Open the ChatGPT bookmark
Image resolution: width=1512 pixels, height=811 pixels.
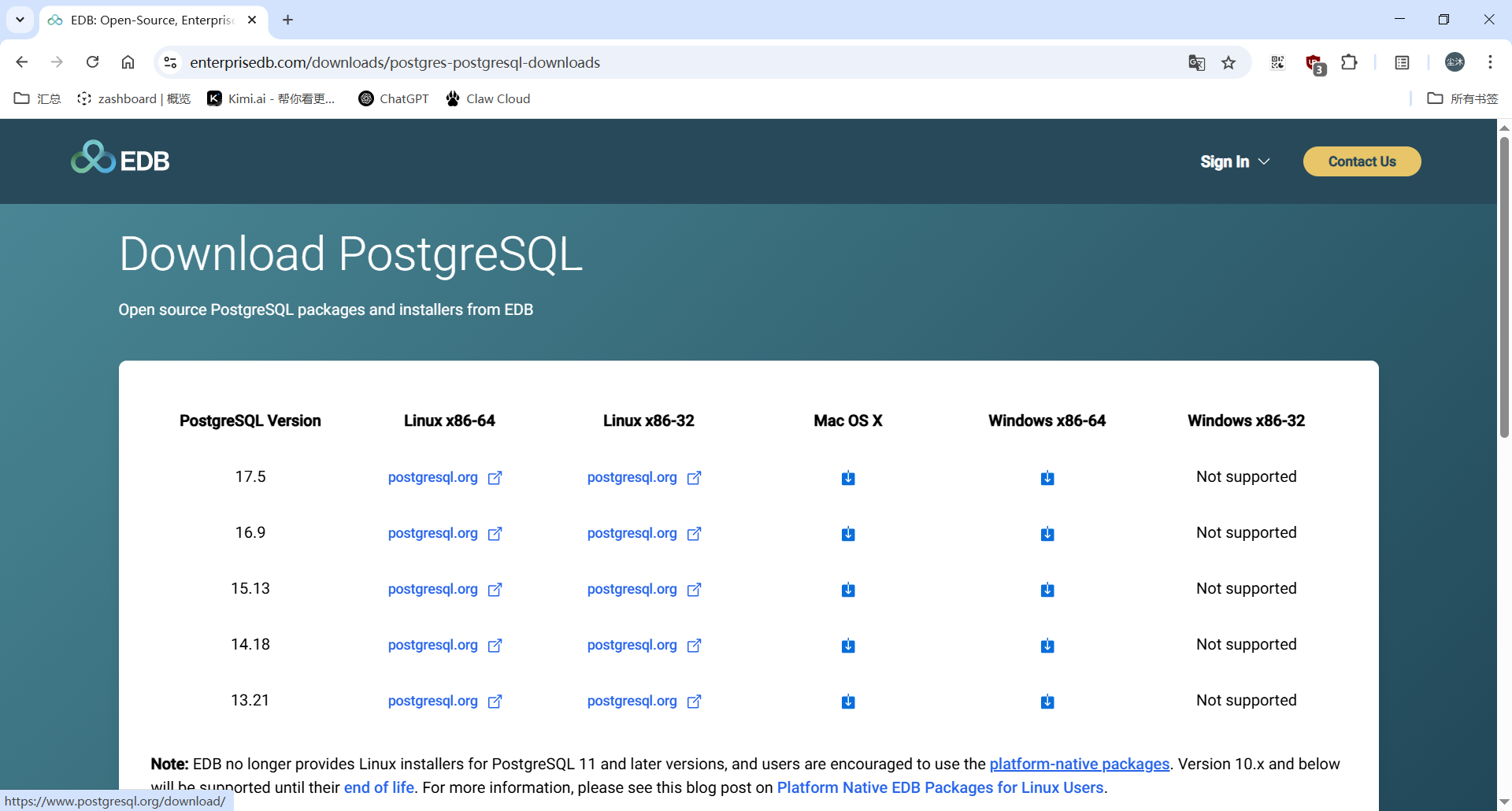coord(394,98)
